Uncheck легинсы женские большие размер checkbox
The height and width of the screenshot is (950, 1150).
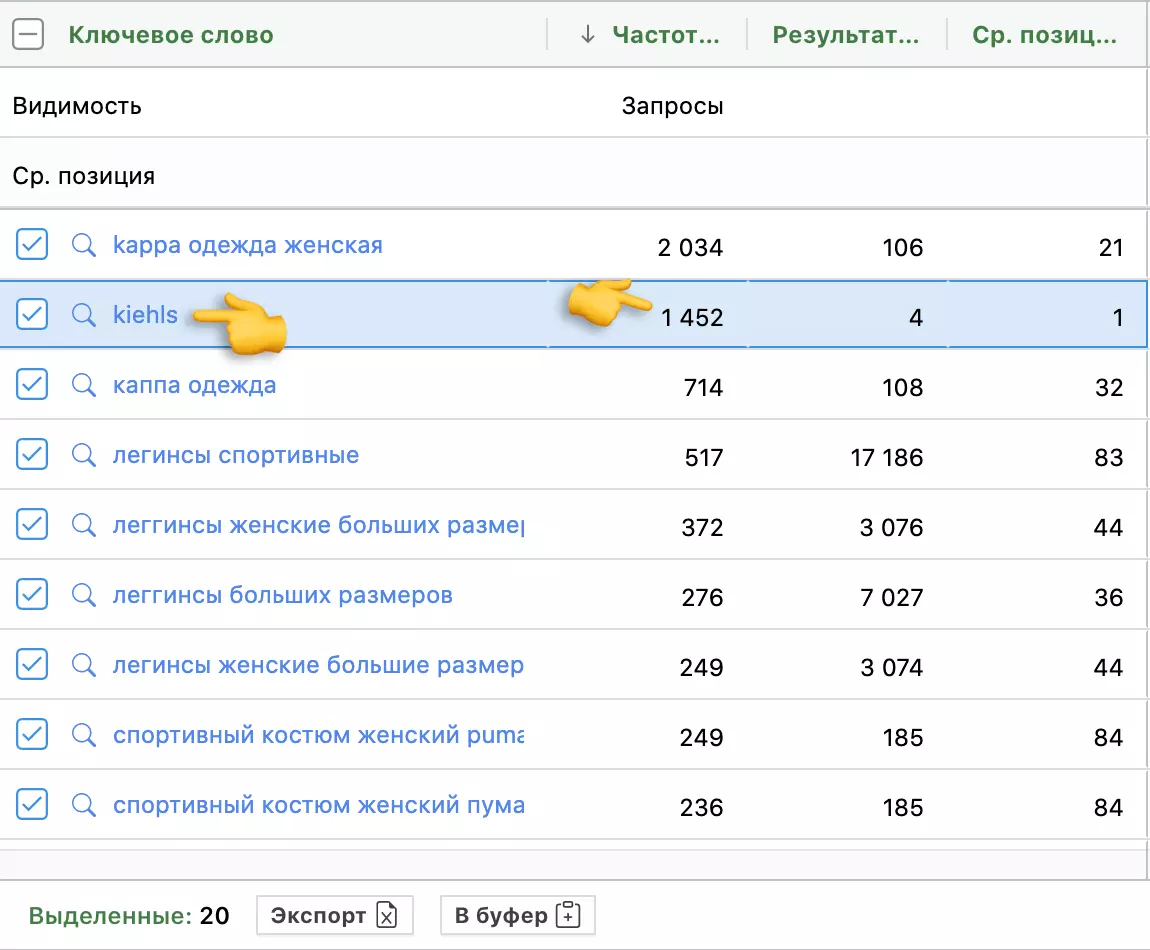32,665
